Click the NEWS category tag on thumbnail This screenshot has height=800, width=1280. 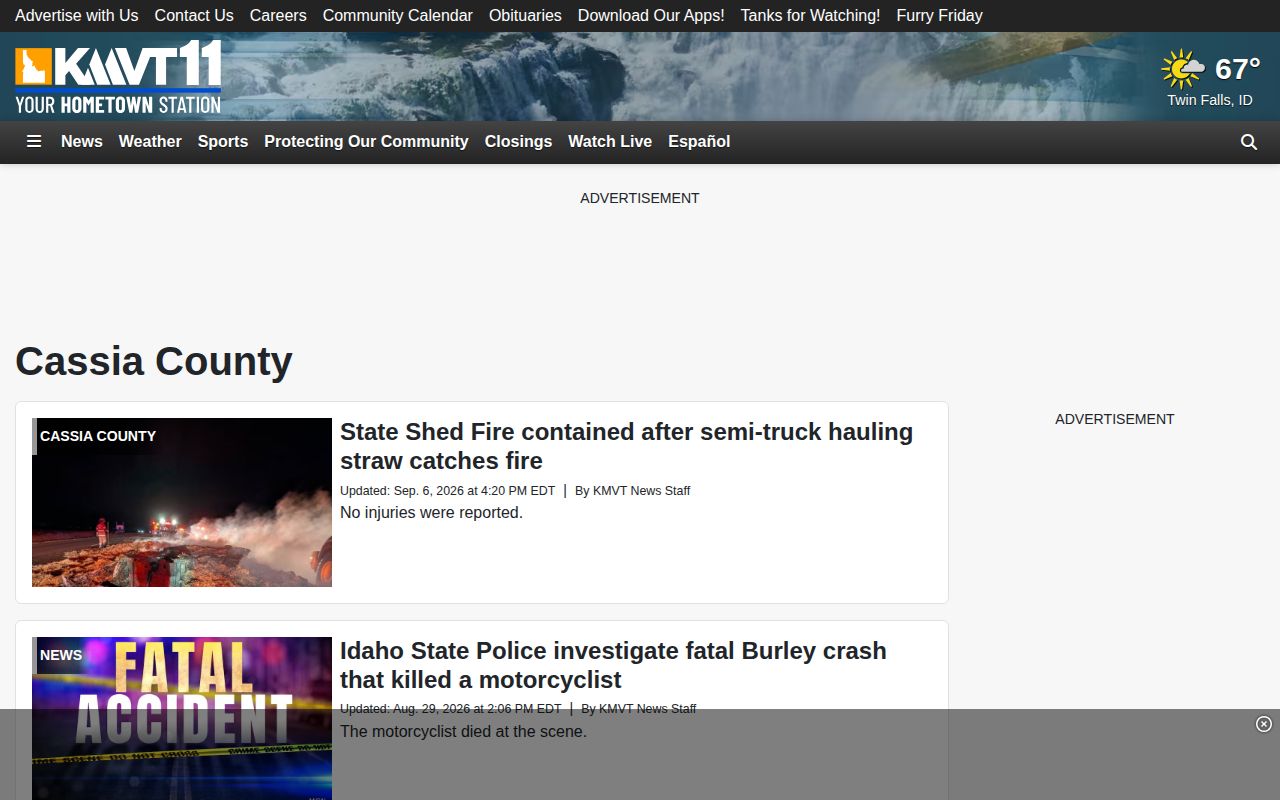61,655
